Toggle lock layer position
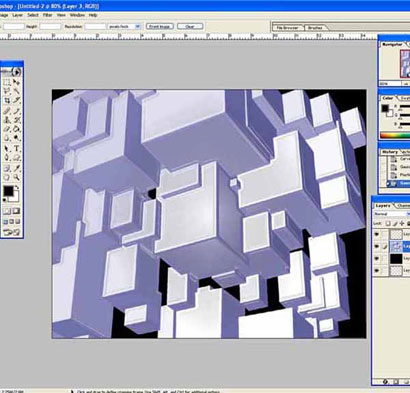 coord(402,223)
